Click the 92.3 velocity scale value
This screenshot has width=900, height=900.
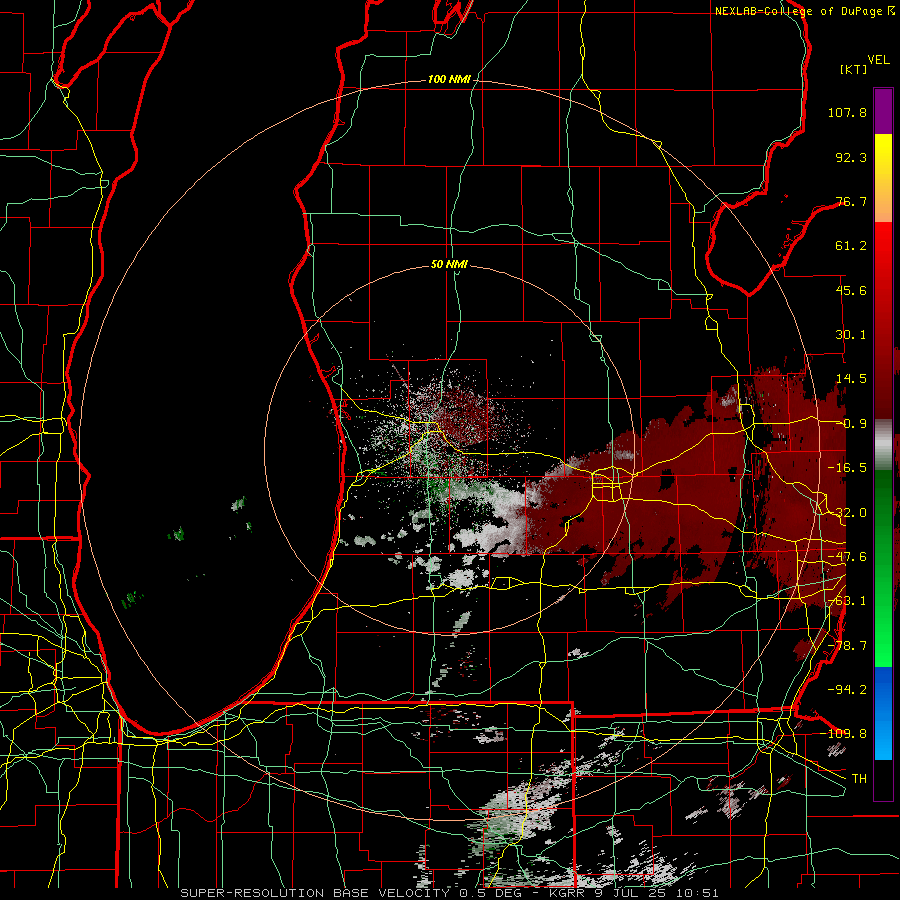pos(851,157)
